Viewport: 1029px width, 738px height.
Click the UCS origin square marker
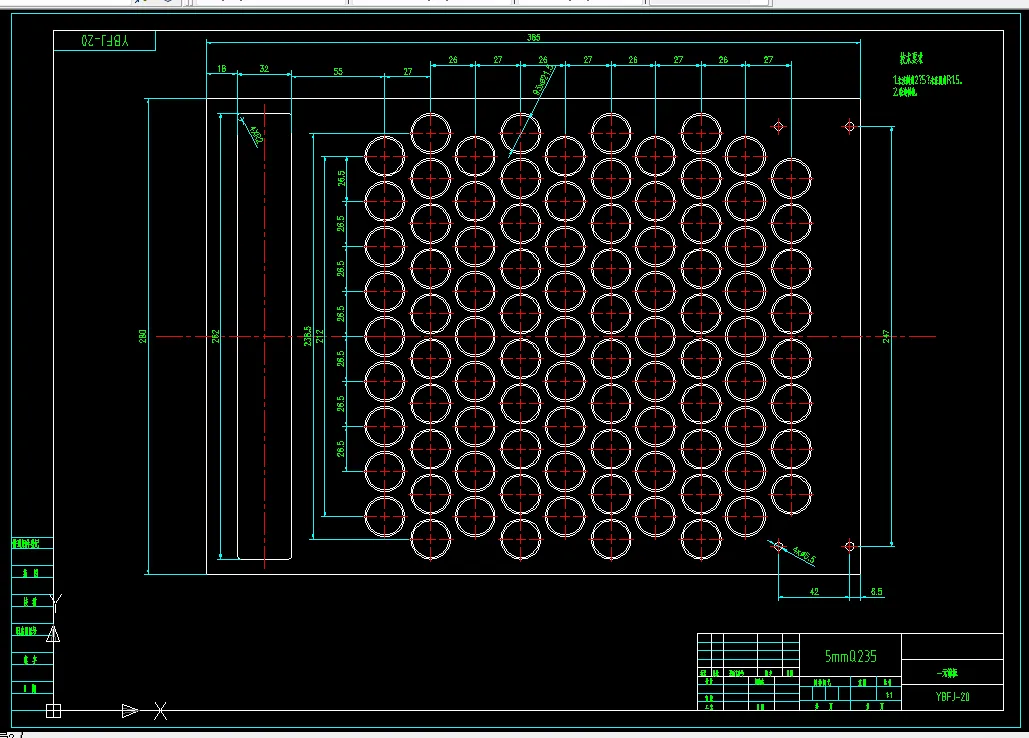[53, 710]
